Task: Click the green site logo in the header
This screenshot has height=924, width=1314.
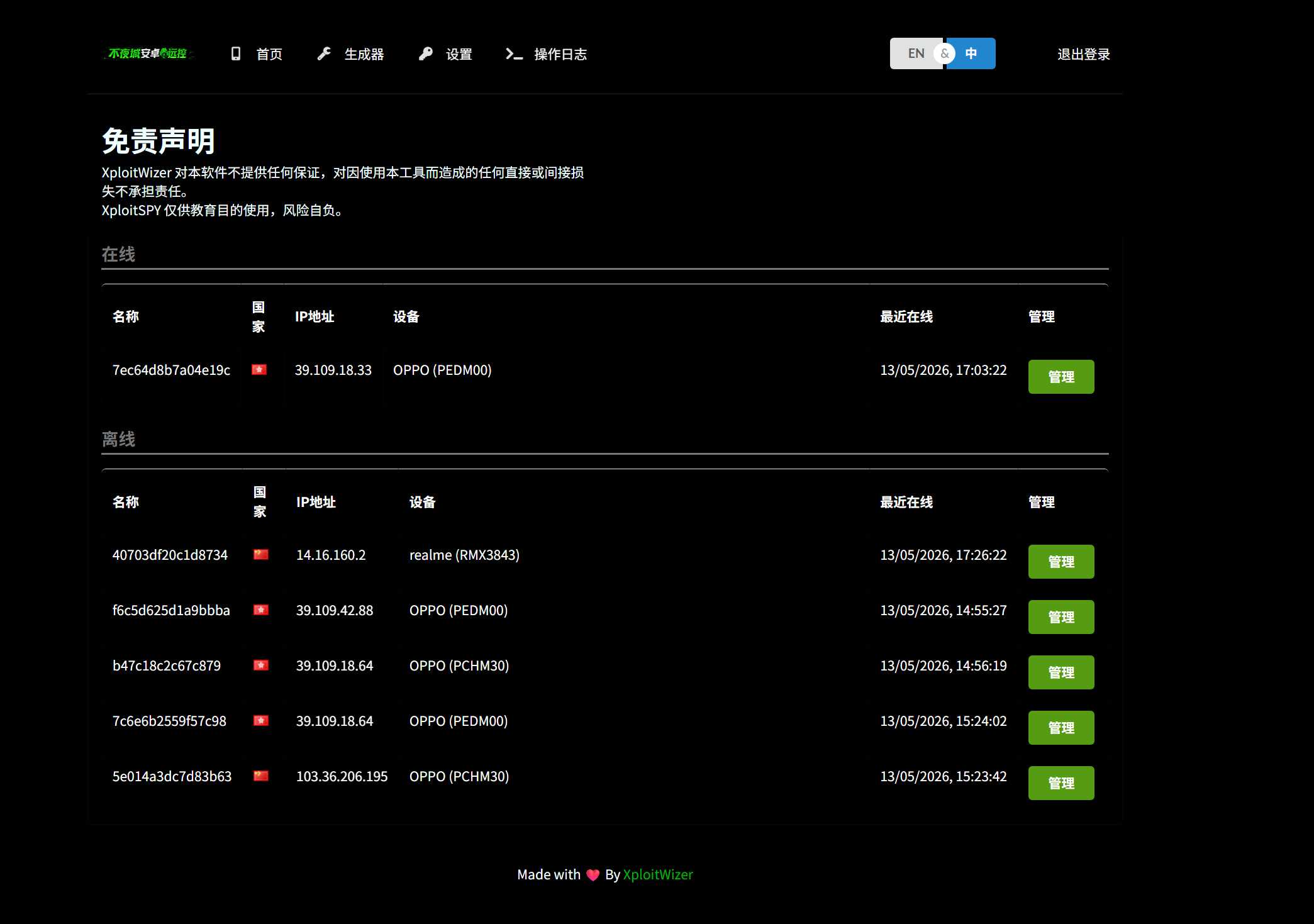Action: [x=148, y=54]
